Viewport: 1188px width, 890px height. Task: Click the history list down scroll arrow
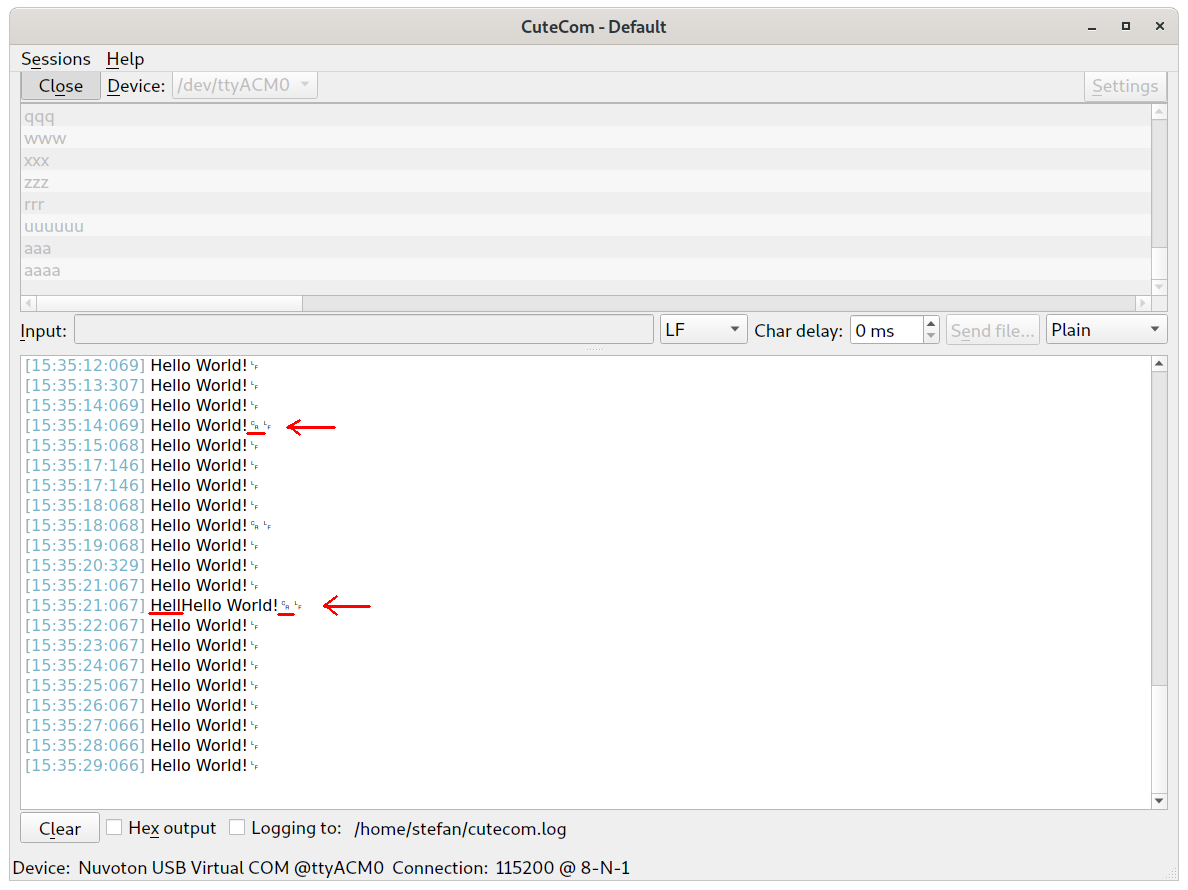[x=1158, y=286]
